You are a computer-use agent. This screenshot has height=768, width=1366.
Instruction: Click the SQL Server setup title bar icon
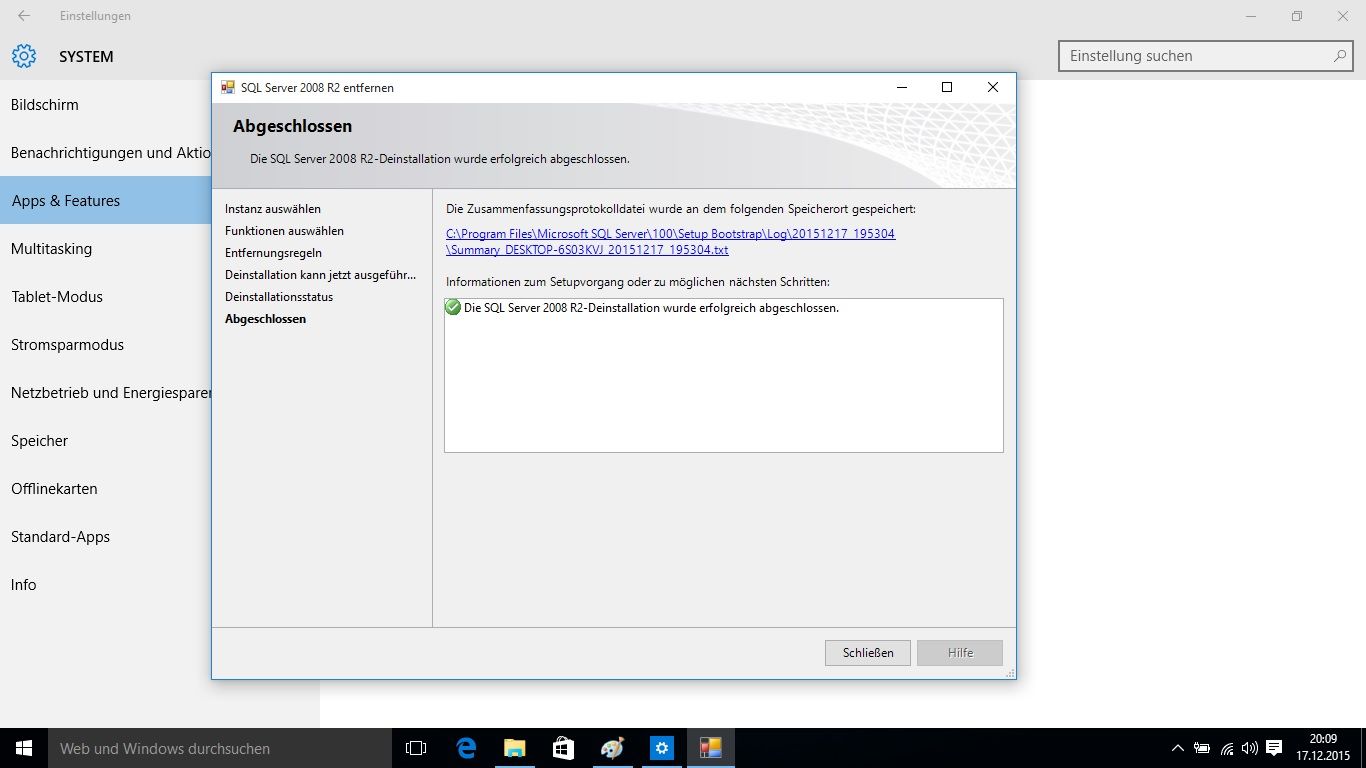point(228,87)
